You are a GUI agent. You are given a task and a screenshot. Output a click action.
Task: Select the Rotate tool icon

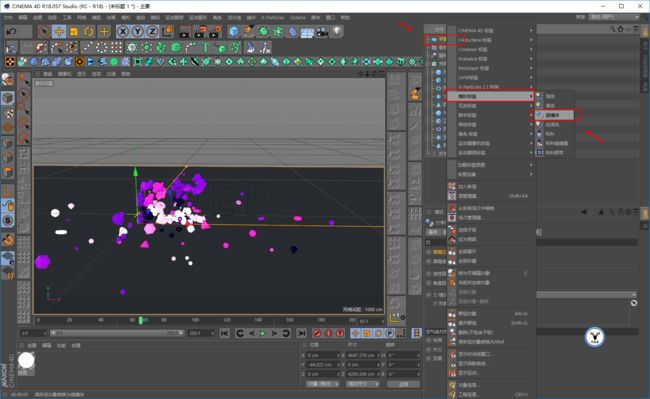[89, 31]
